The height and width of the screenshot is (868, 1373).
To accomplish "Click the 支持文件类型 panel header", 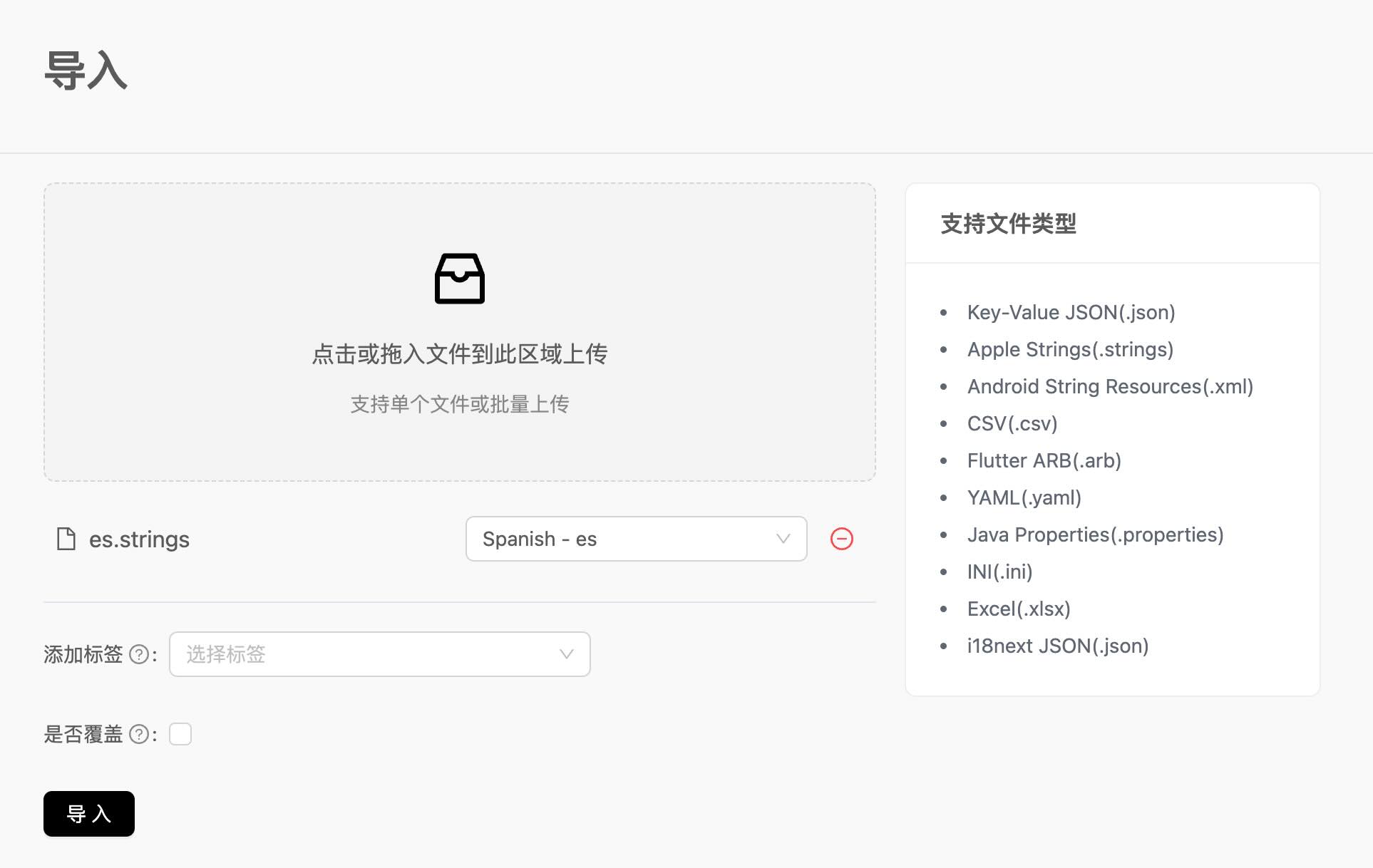I will (1009, 224).
